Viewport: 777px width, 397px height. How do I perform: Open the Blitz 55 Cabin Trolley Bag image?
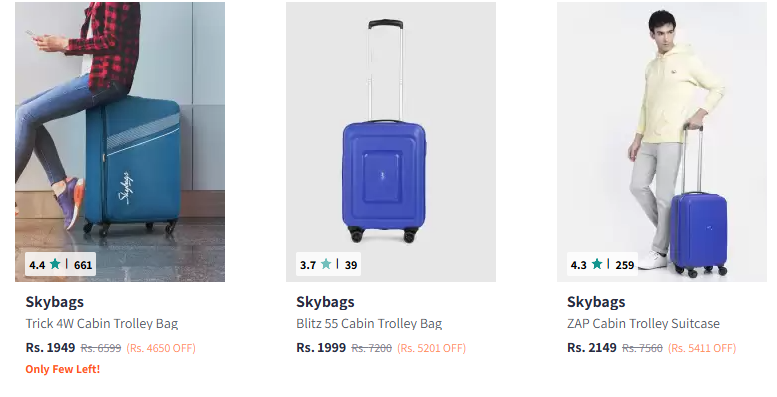click(x=391, y=142)
